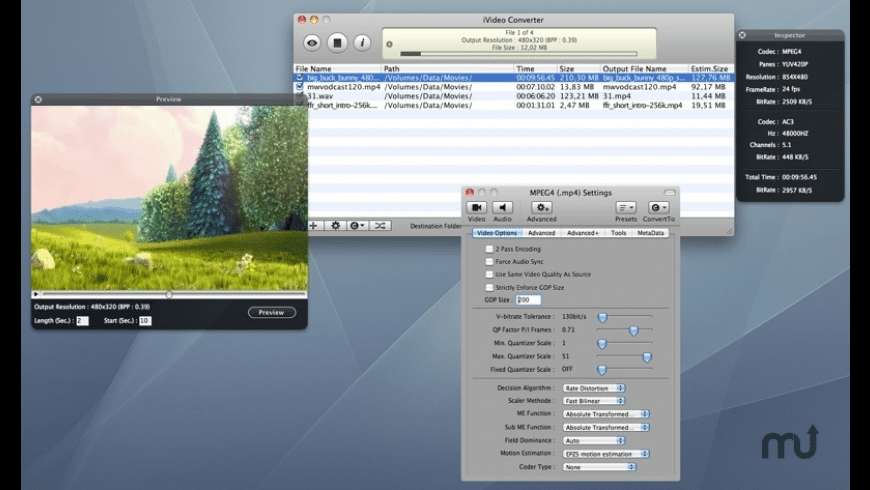Open the Advanced gear icon in settings

point(541,208)
